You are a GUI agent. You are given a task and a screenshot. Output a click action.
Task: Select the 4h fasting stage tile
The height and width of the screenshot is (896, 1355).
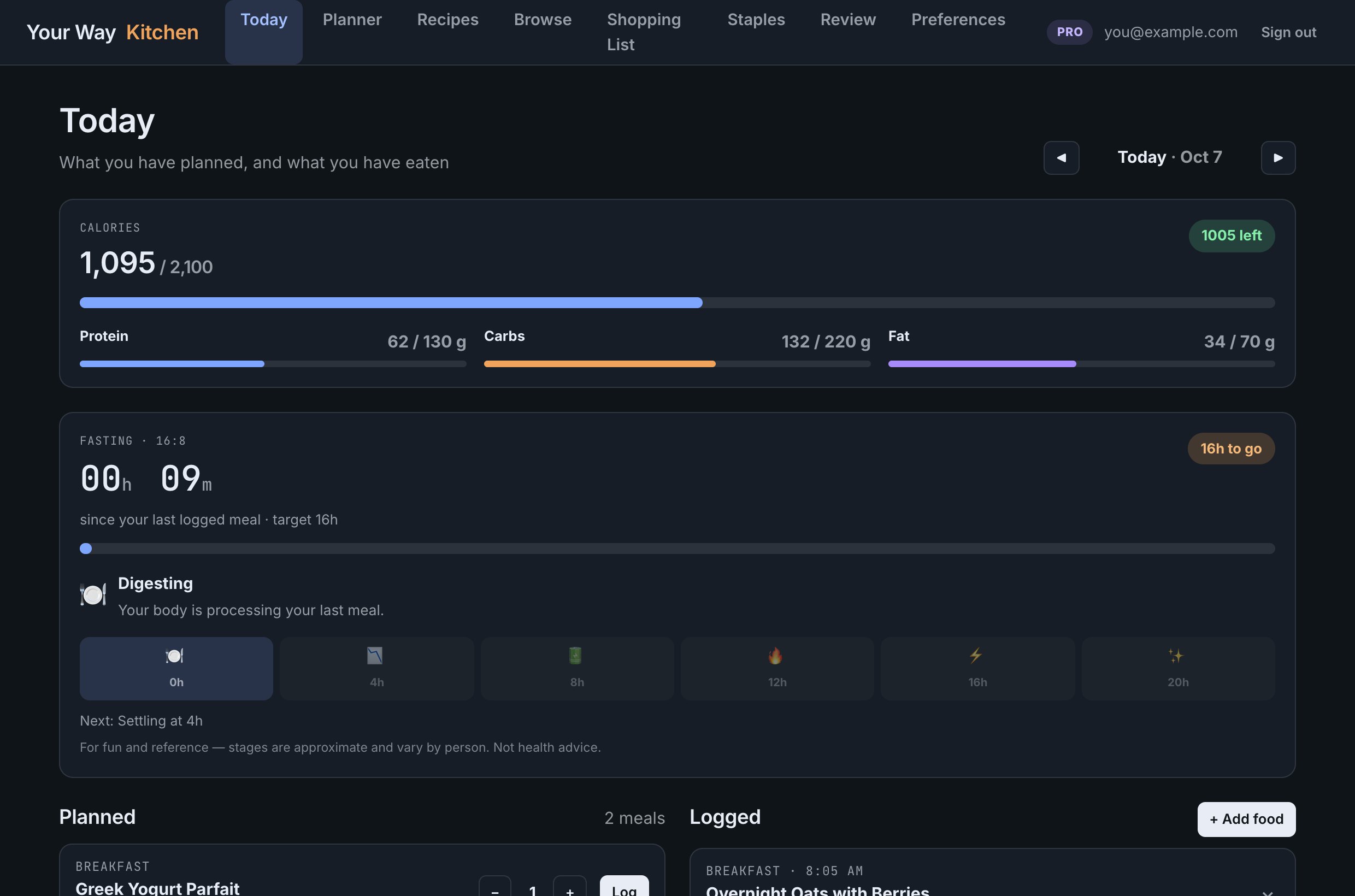click(x=376, y=668)
